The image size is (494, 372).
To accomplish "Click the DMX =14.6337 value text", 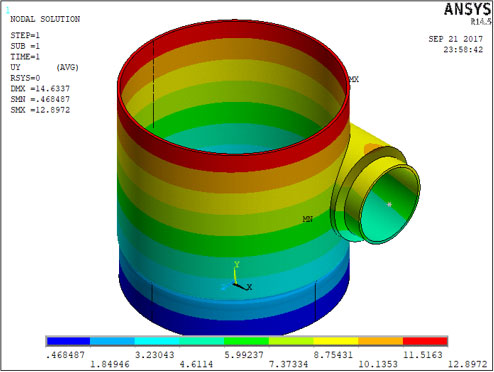I will [x=40, y=89].
